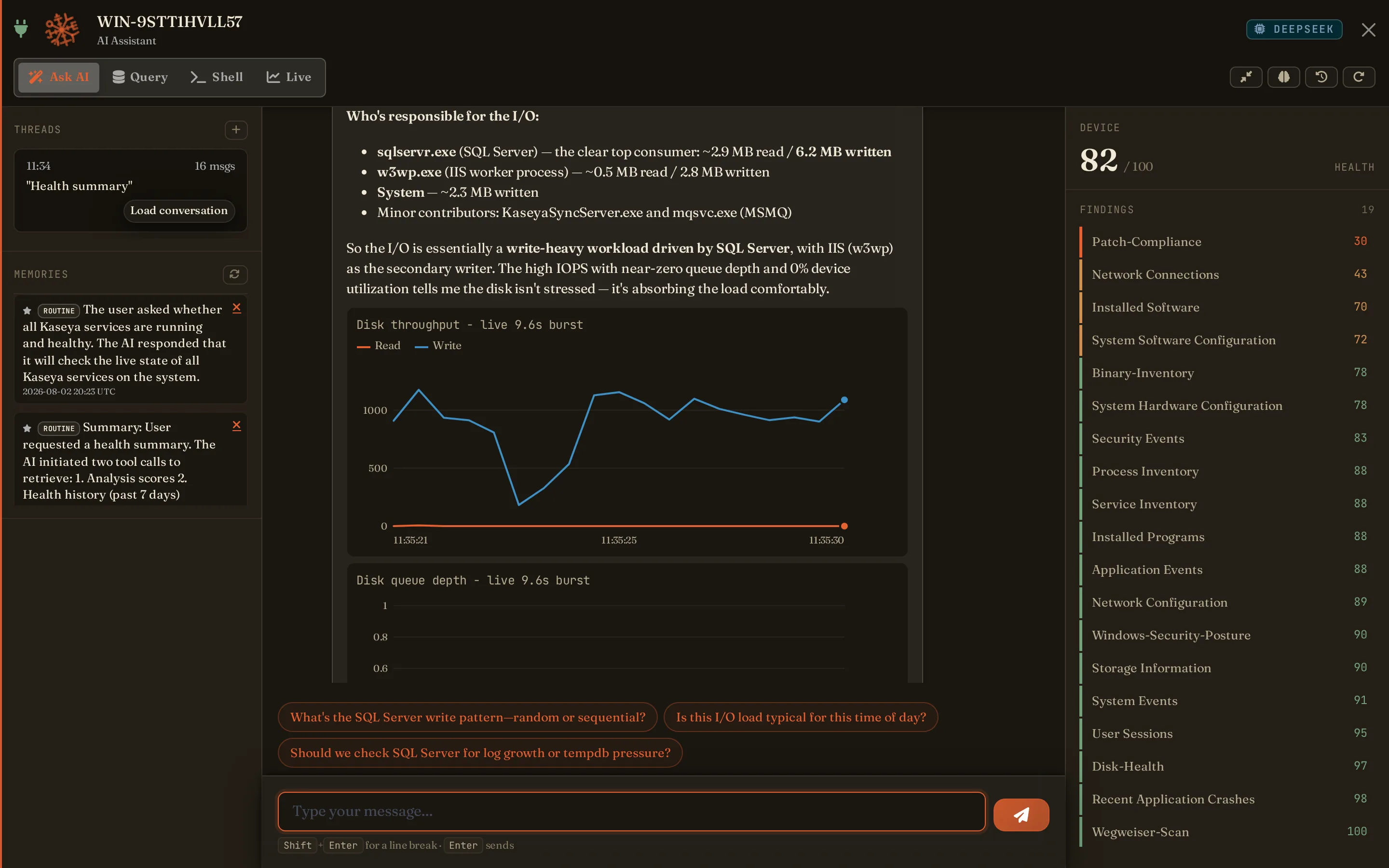
Task: Click the star on Kaseya services memory
Action: click(27, 311)
